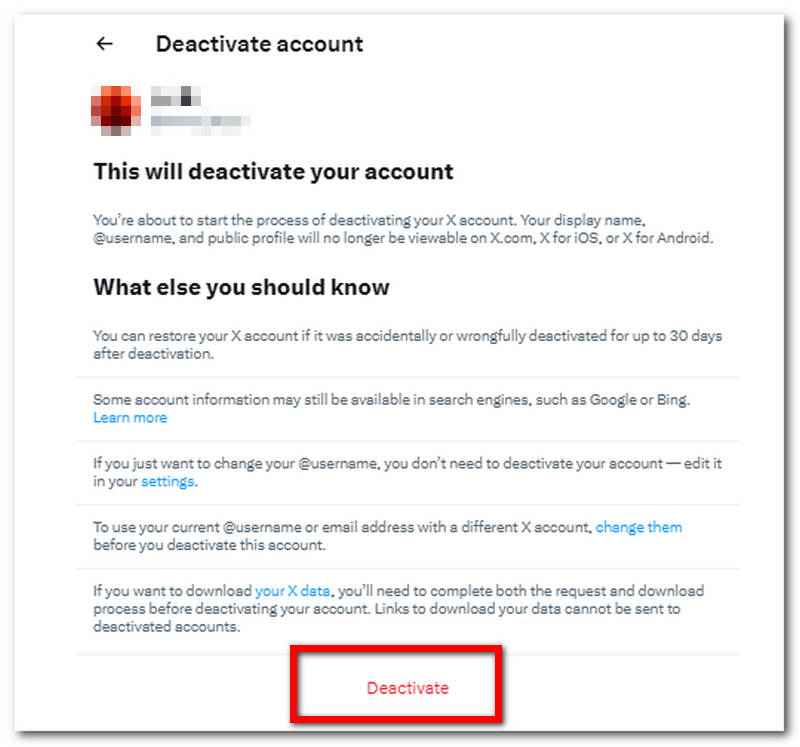Image resolution: width=800 pixels, height=747 pixels.
Task: Click the blurred username handle under the name
Action: pos(200,122)
